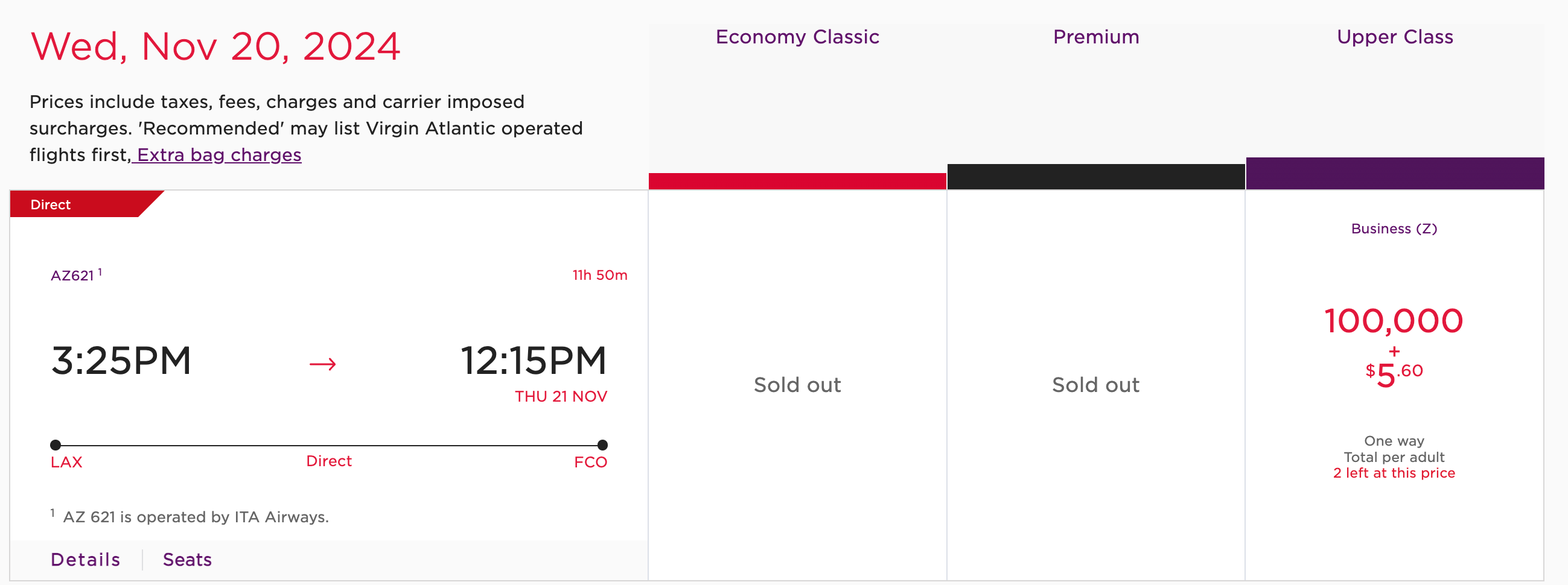The height and width of the screenshot is (585, 1568).
Task: Click the Sold out Economy Classic cell
Action: tap(797, 385)
